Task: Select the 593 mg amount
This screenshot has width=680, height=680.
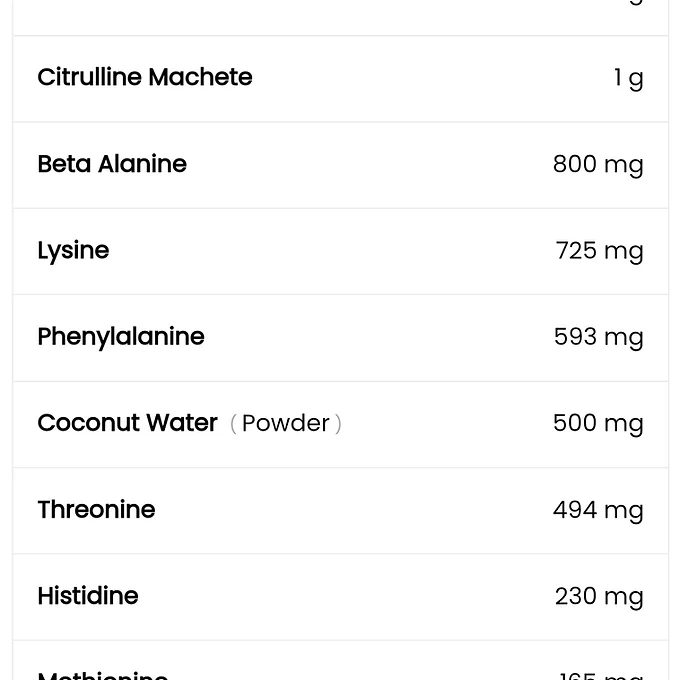Action: click(598, 337)
